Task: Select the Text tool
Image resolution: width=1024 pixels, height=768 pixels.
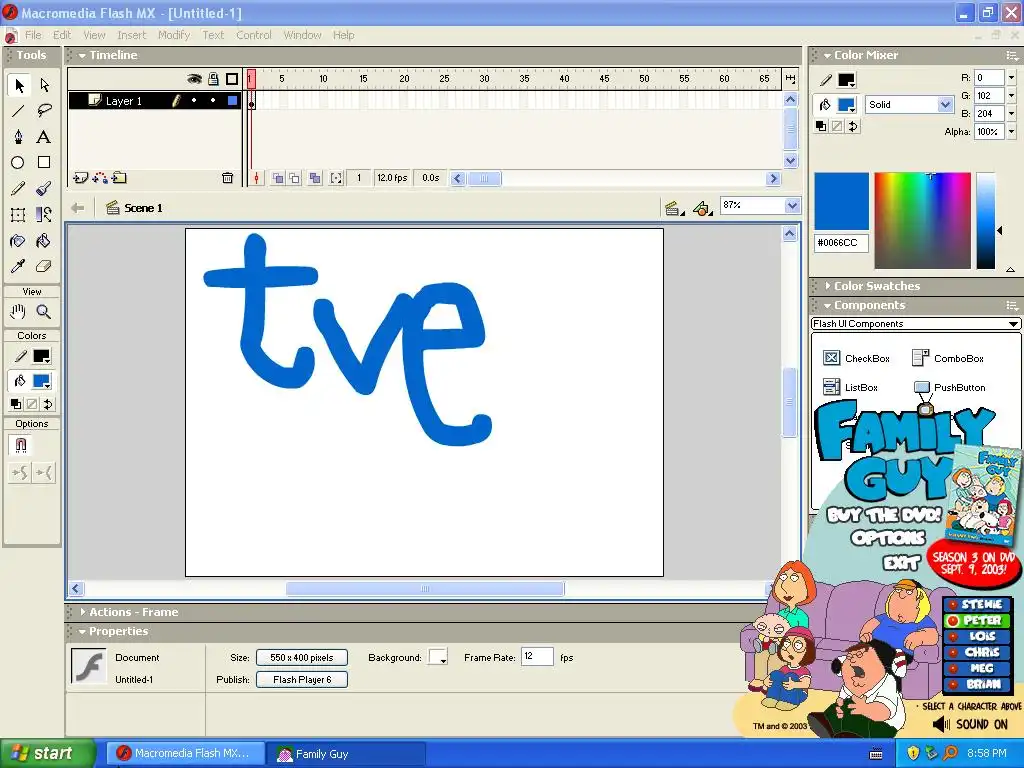Action: (44, 137)
